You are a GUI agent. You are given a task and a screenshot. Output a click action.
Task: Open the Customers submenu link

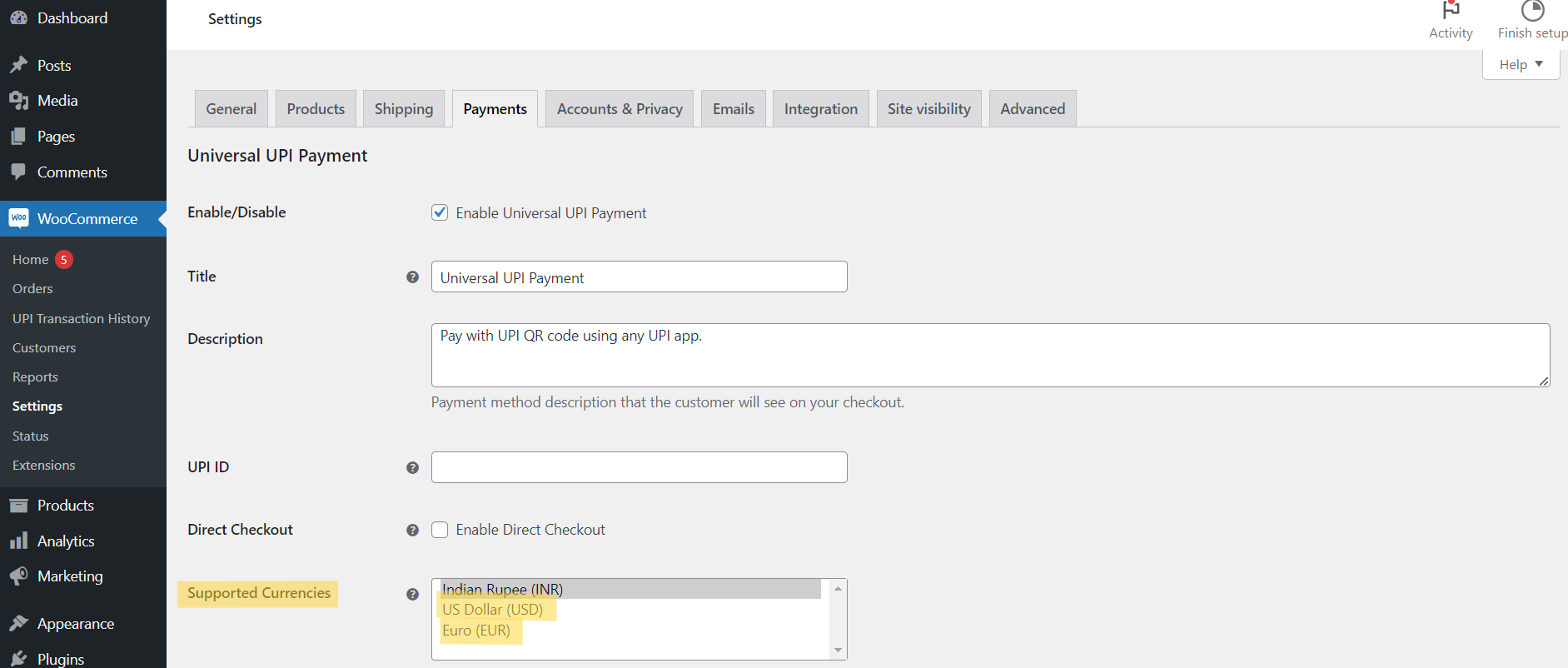click(x=44, y=348)
